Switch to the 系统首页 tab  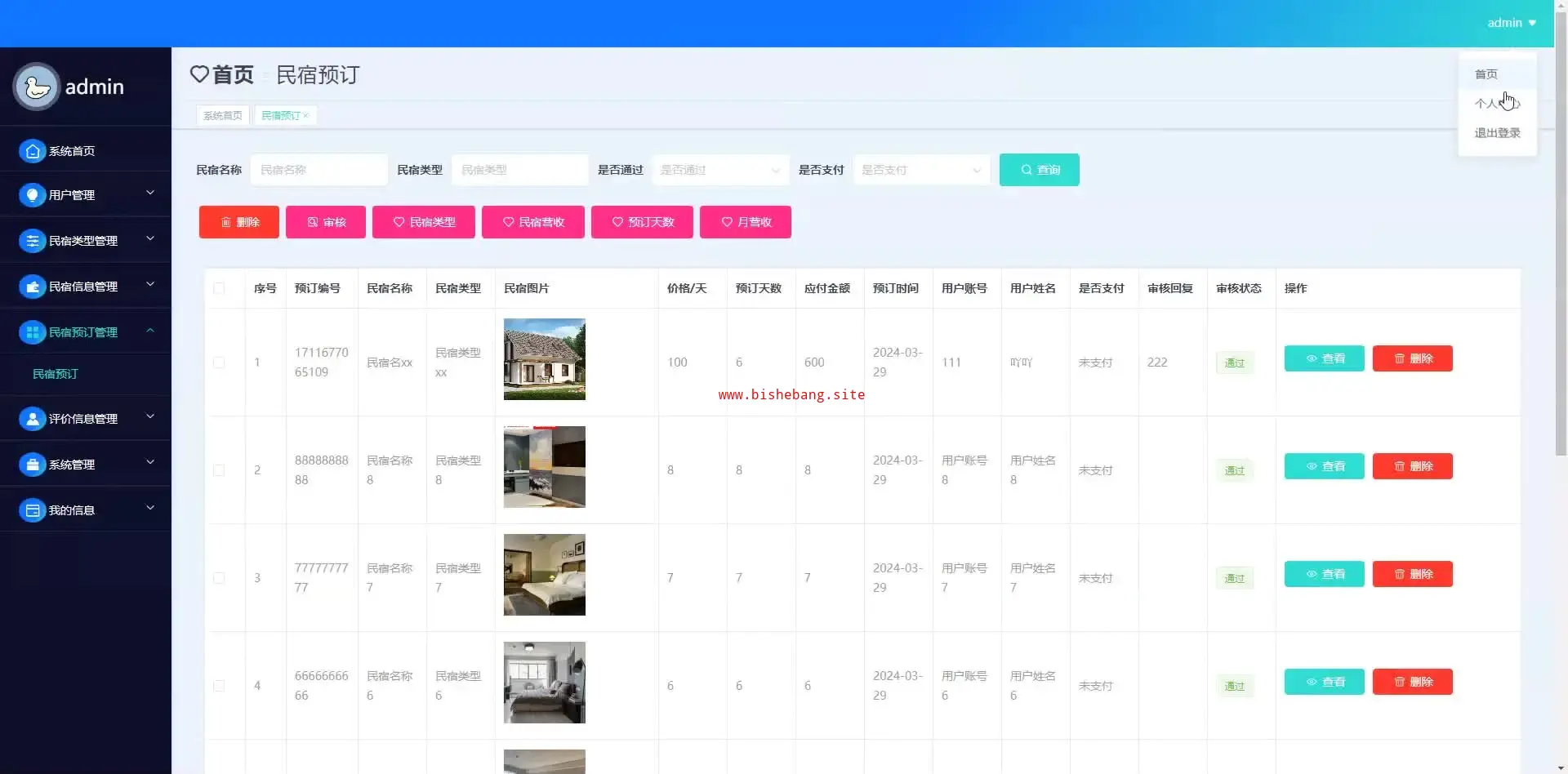click(x=222, y=116)
